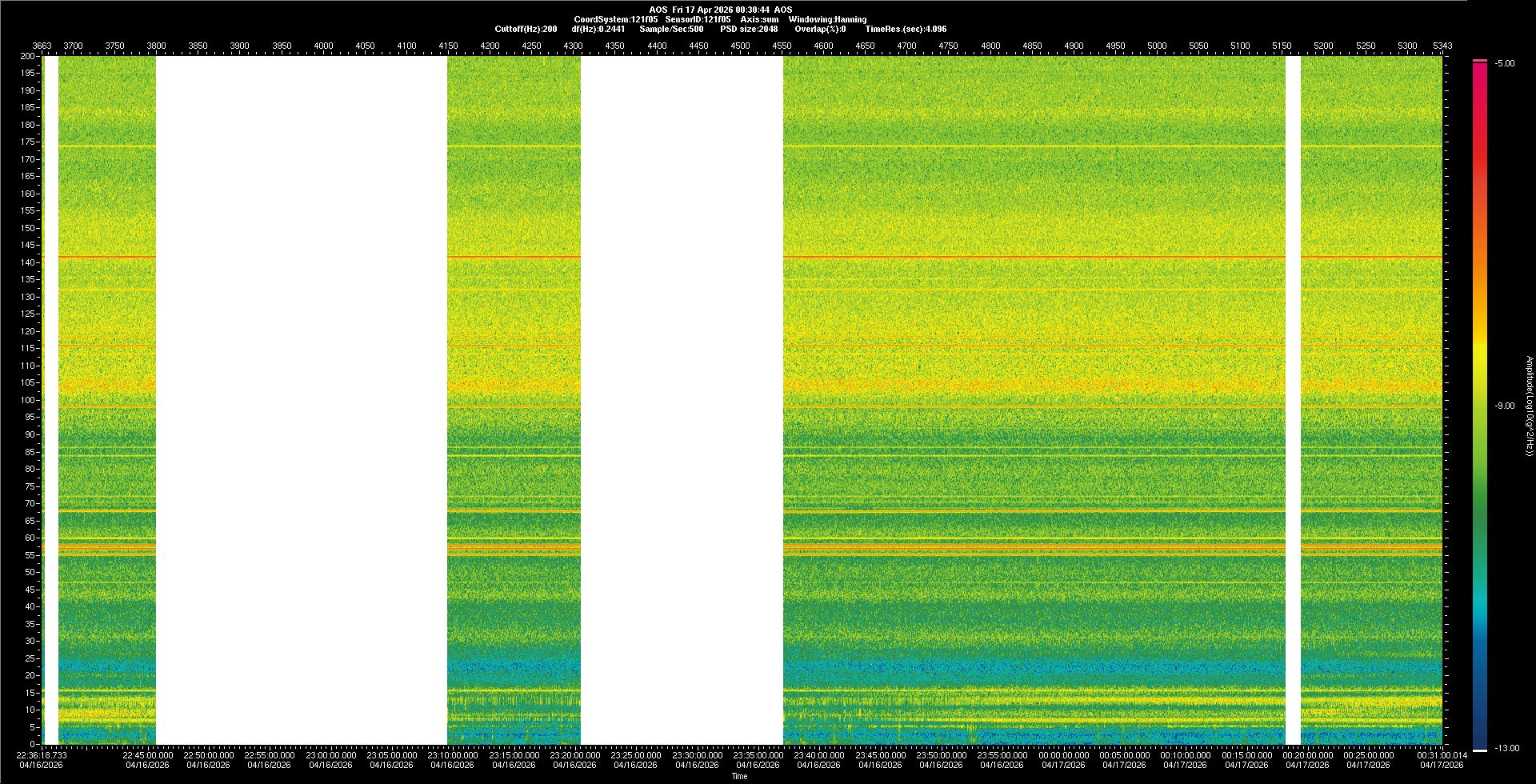Select the 4000 tick on the top axis

pos(323,46)
